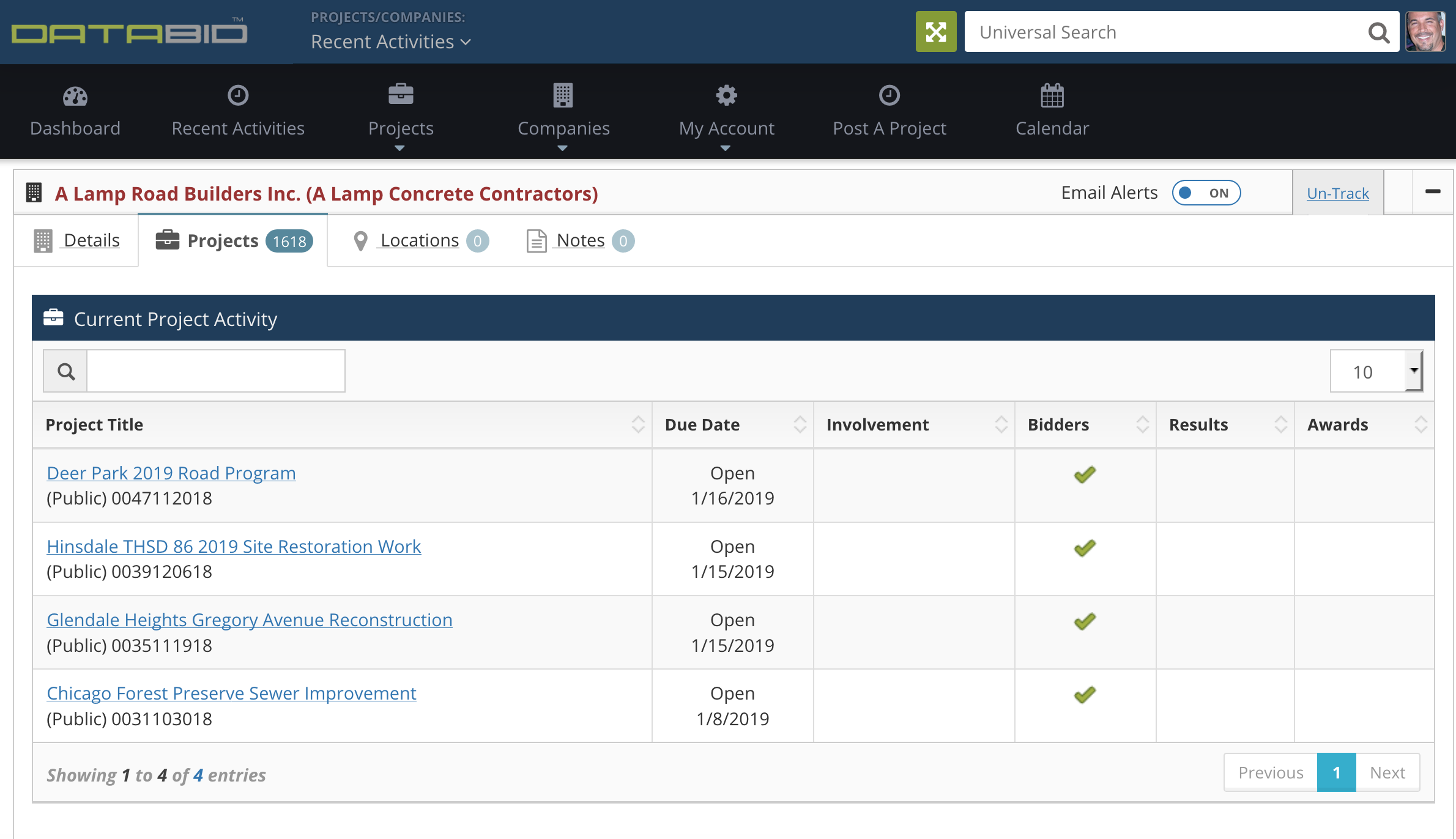
Task: Switch to the Notes tab
Action: (581, 240)
